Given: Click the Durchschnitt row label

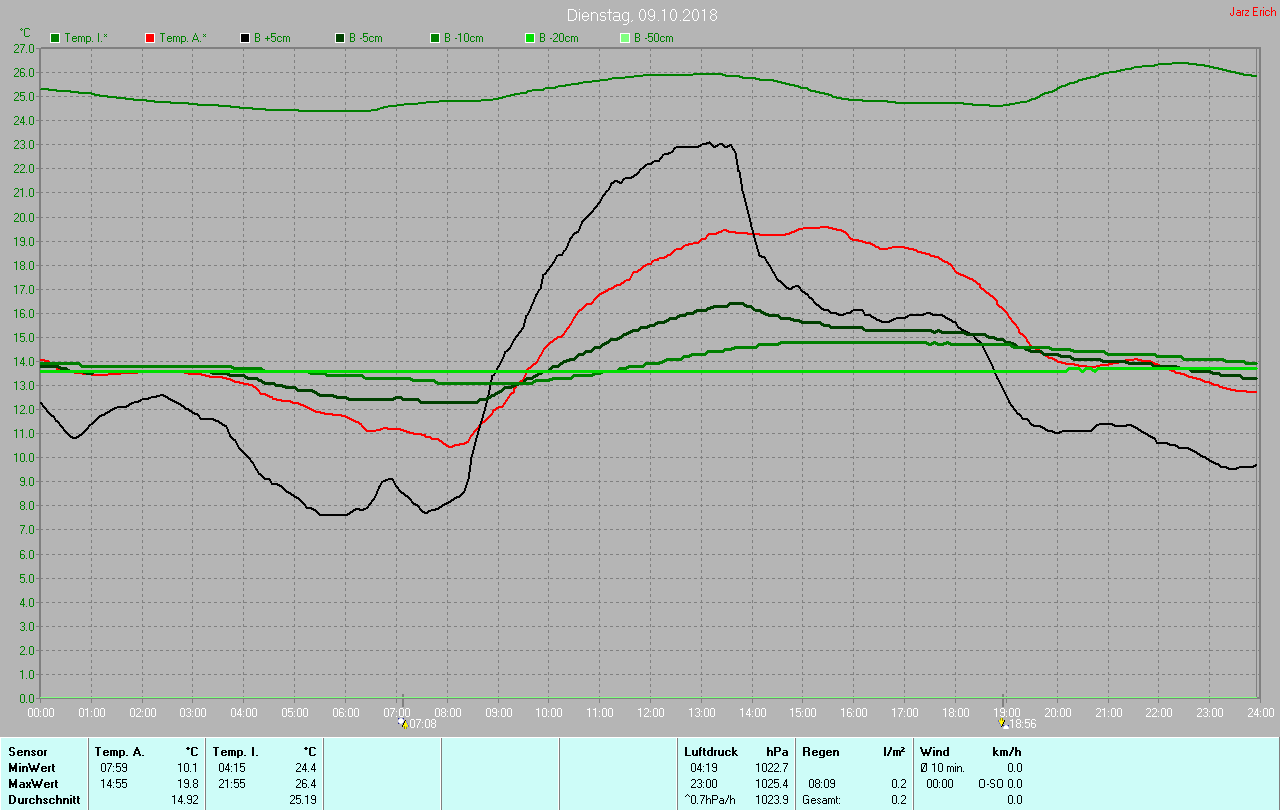Looking at the screenshot, I should tap(44, 800).
